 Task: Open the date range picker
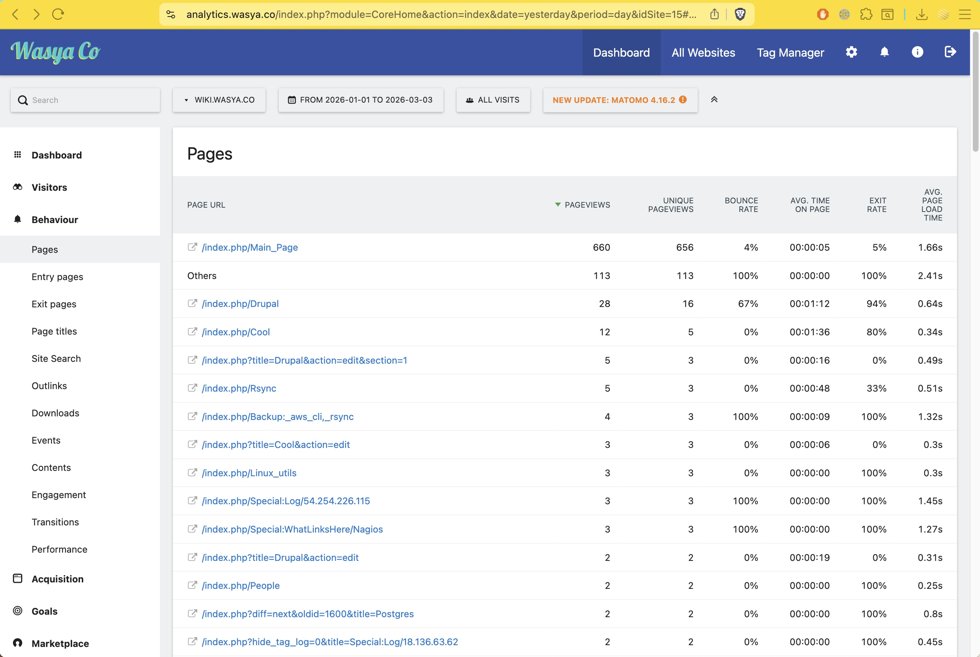pos(360,100)
